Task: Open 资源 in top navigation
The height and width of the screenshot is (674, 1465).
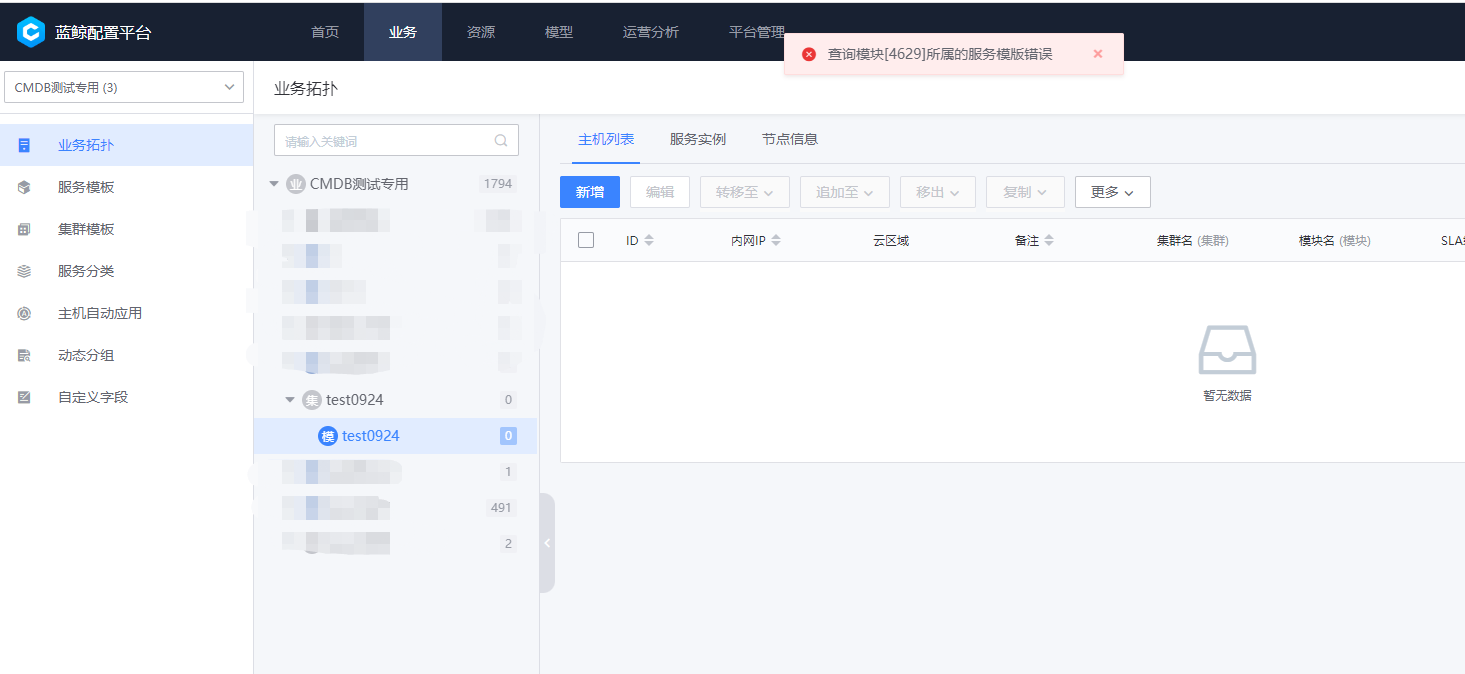Action: click(x=481, y=32)
